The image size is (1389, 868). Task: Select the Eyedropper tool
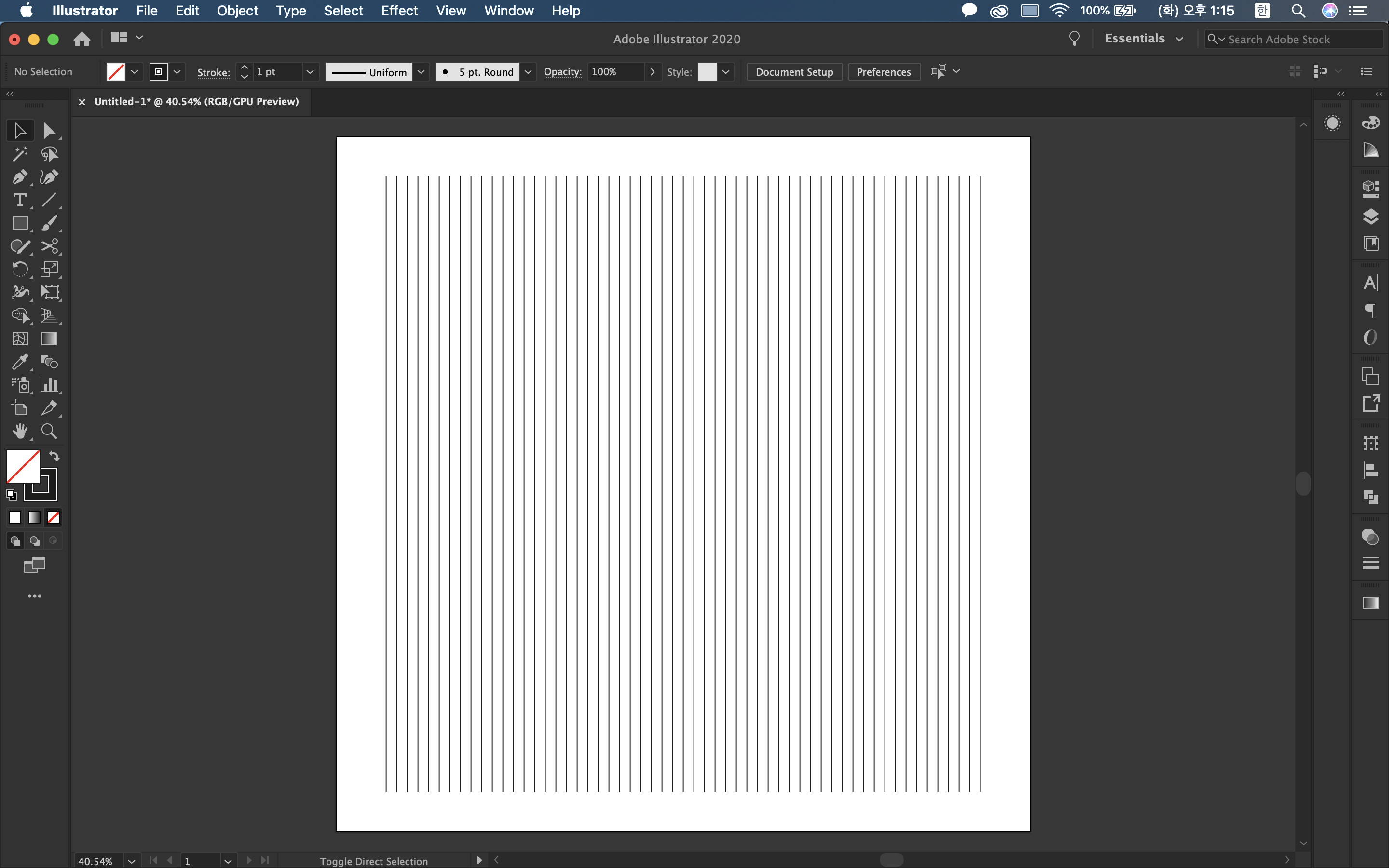pyautogui.click(x=19, y=362)
